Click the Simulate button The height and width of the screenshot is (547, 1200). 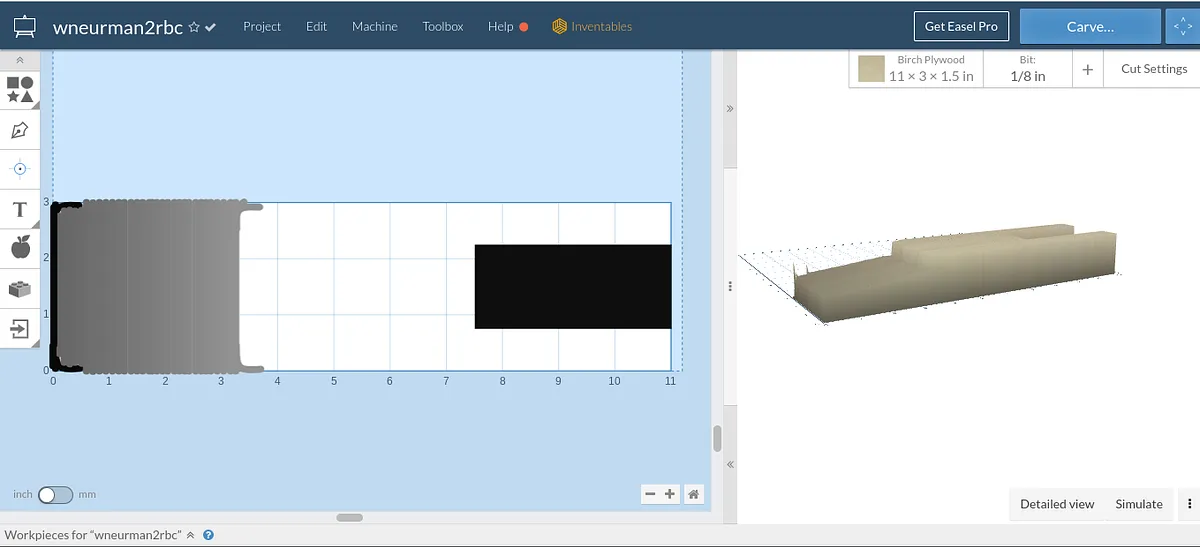point(1139,504)
